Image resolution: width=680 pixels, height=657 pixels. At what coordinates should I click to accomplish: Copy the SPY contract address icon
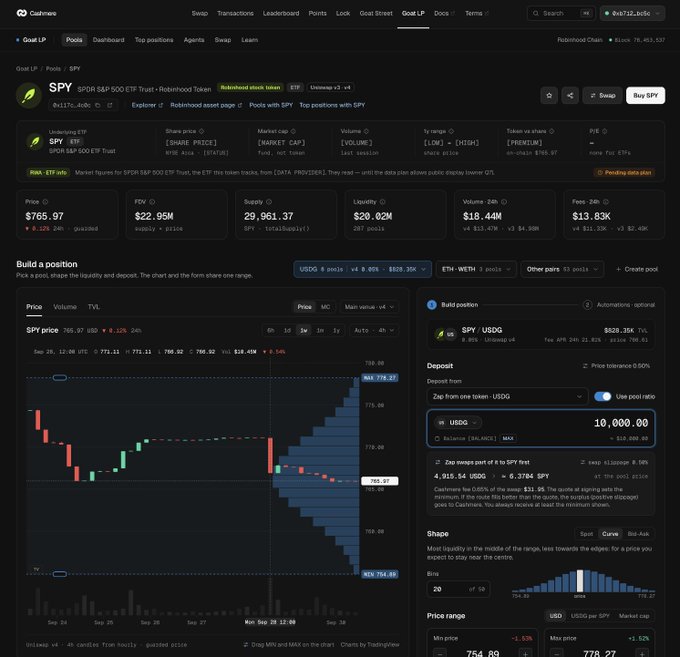tap(98, 105)
